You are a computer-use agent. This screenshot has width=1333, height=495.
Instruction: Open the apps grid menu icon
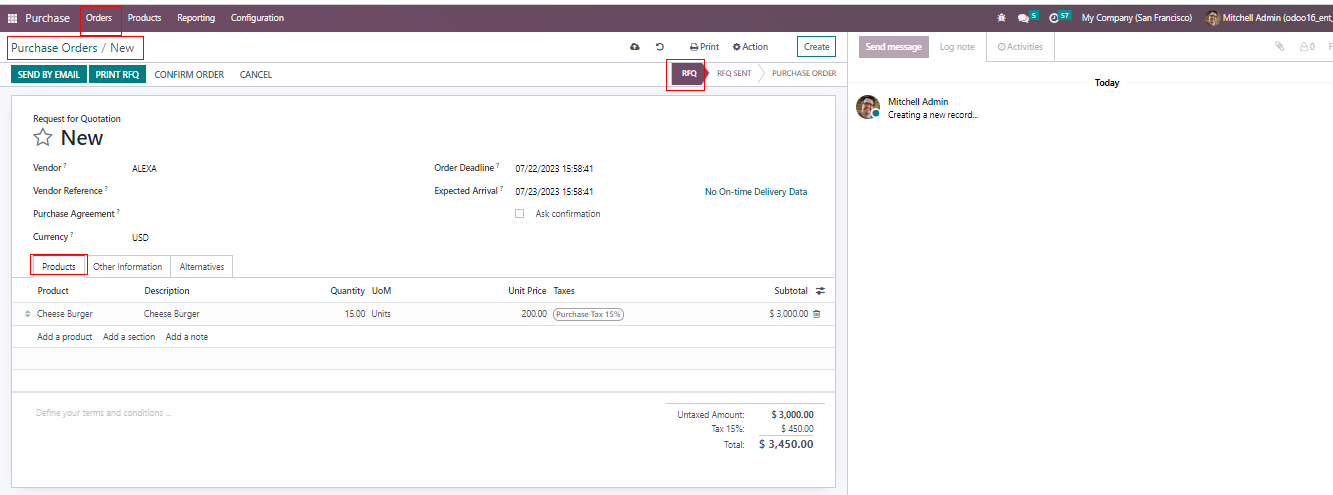[x=13, y=18]
